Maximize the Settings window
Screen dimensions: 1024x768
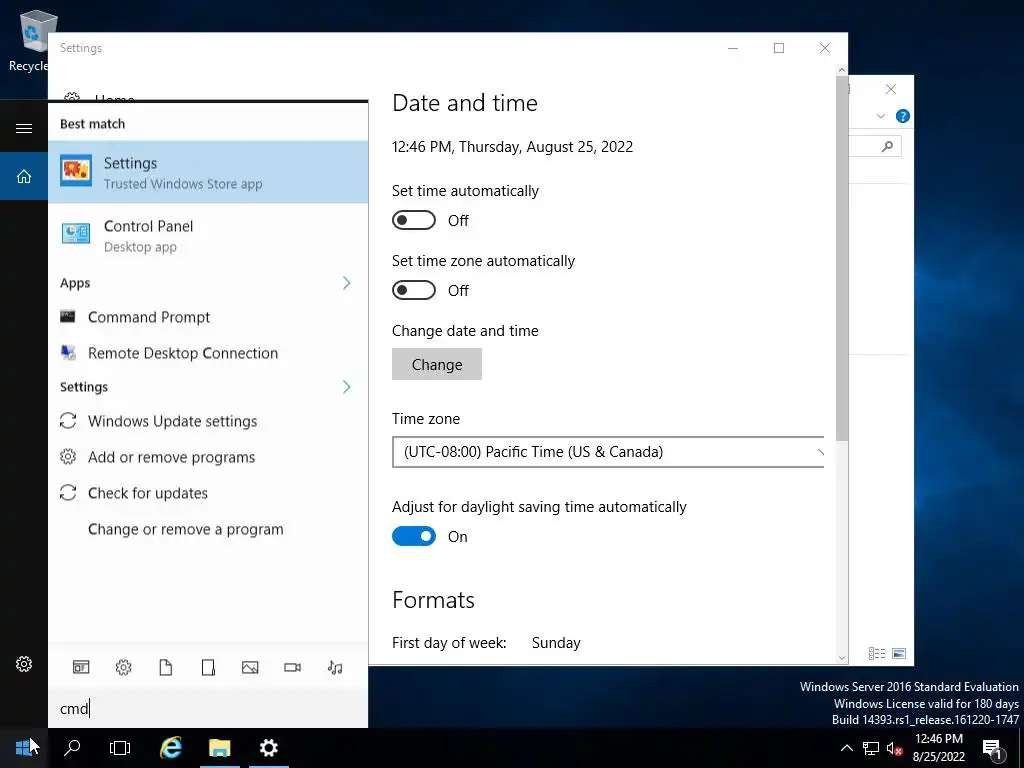tap(778, 48)
